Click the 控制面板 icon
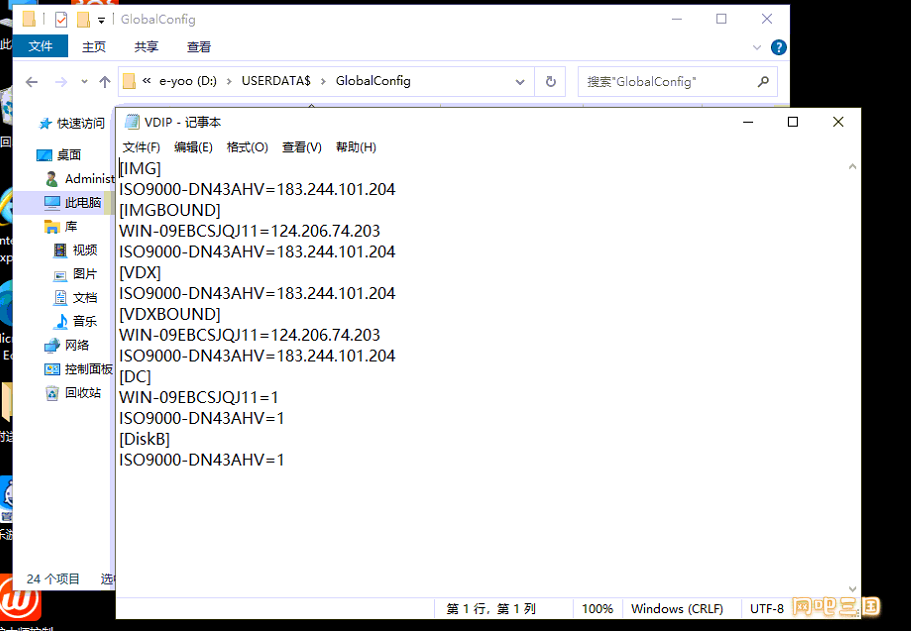 click(52, 369)
